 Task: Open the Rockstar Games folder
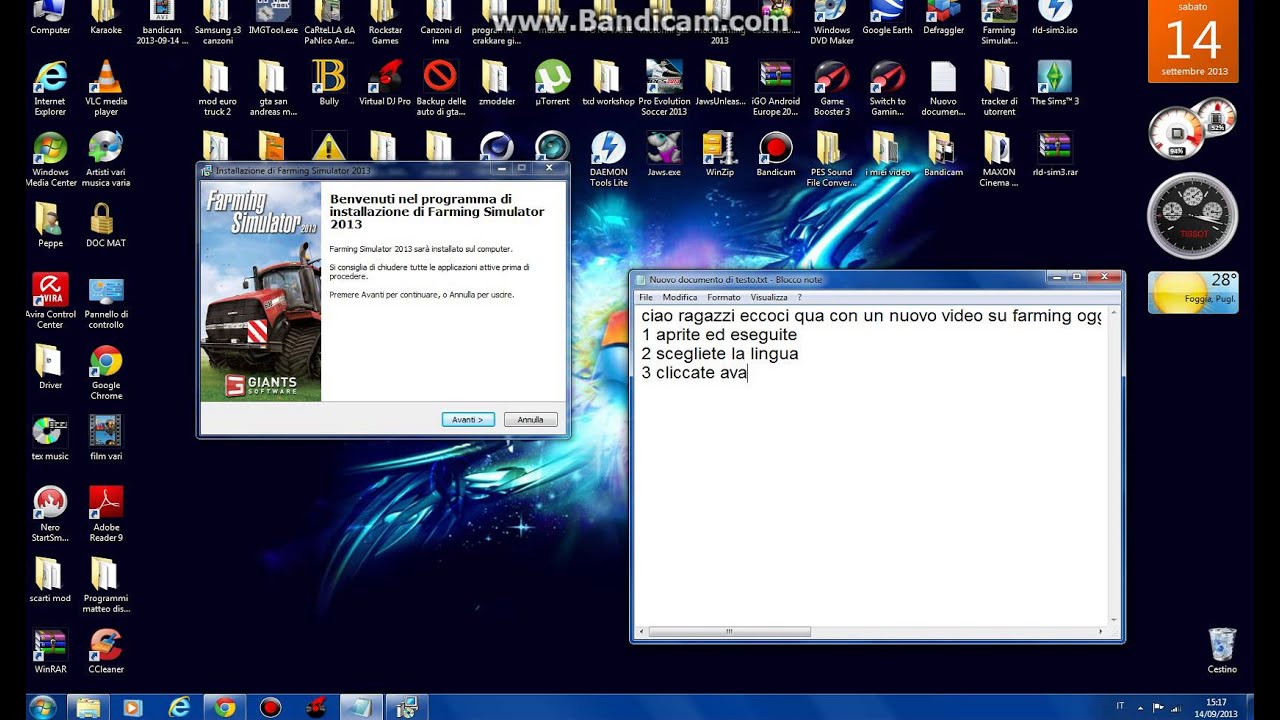385,23
